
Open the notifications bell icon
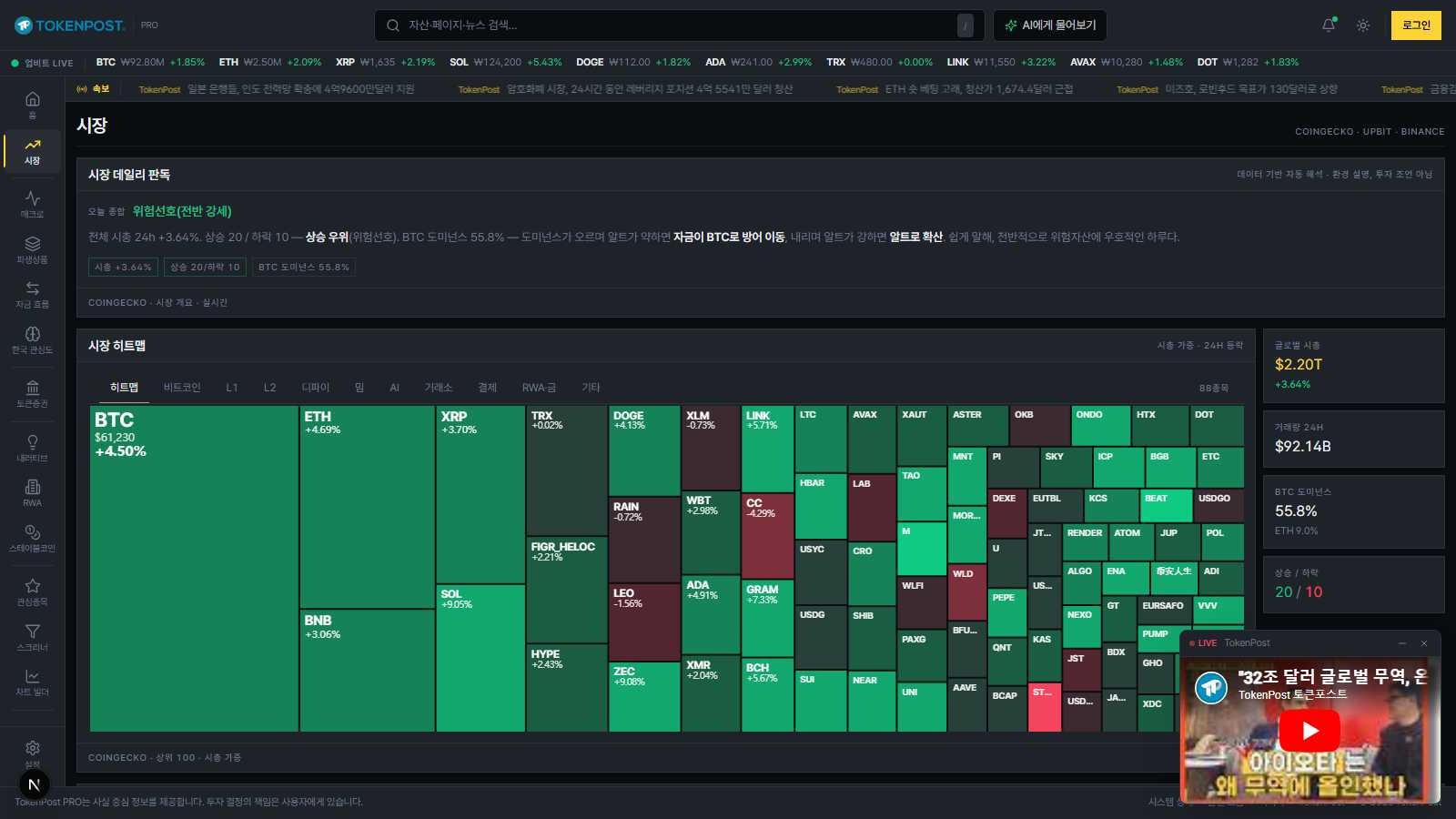pyautogui.click(x=1329, y=25)
